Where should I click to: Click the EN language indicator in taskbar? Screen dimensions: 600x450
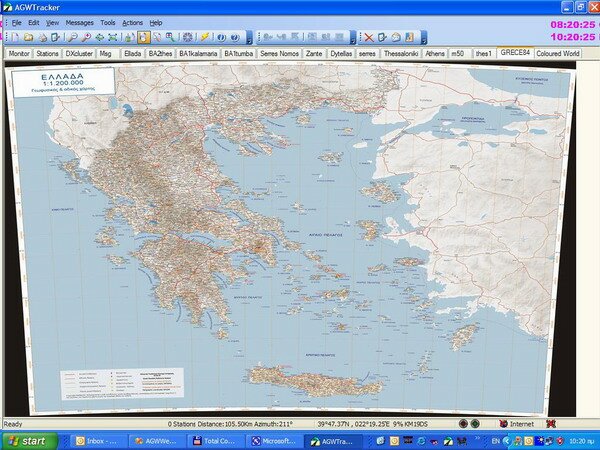(496, 441)
